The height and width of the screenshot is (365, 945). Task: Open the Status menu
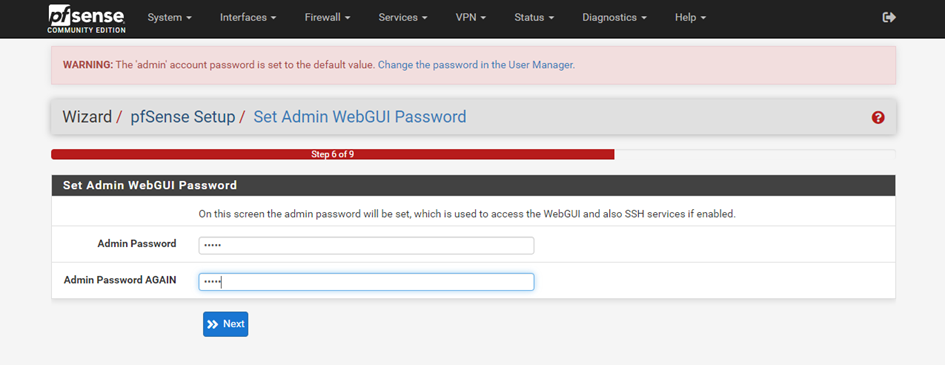[534, 17]
